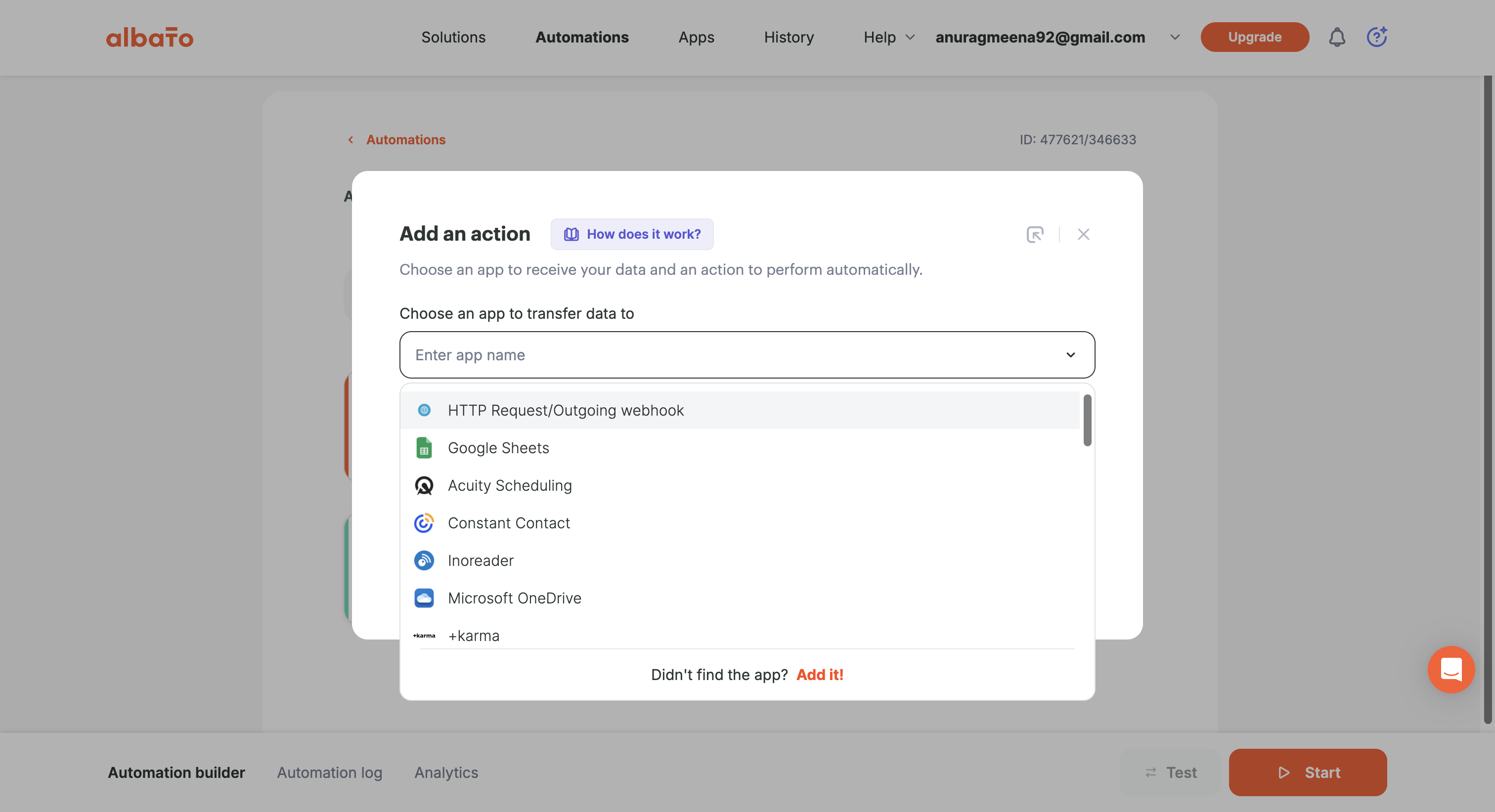Click the Test button
This screenshot has width=1495, height=812.
tap(1170, 772)
